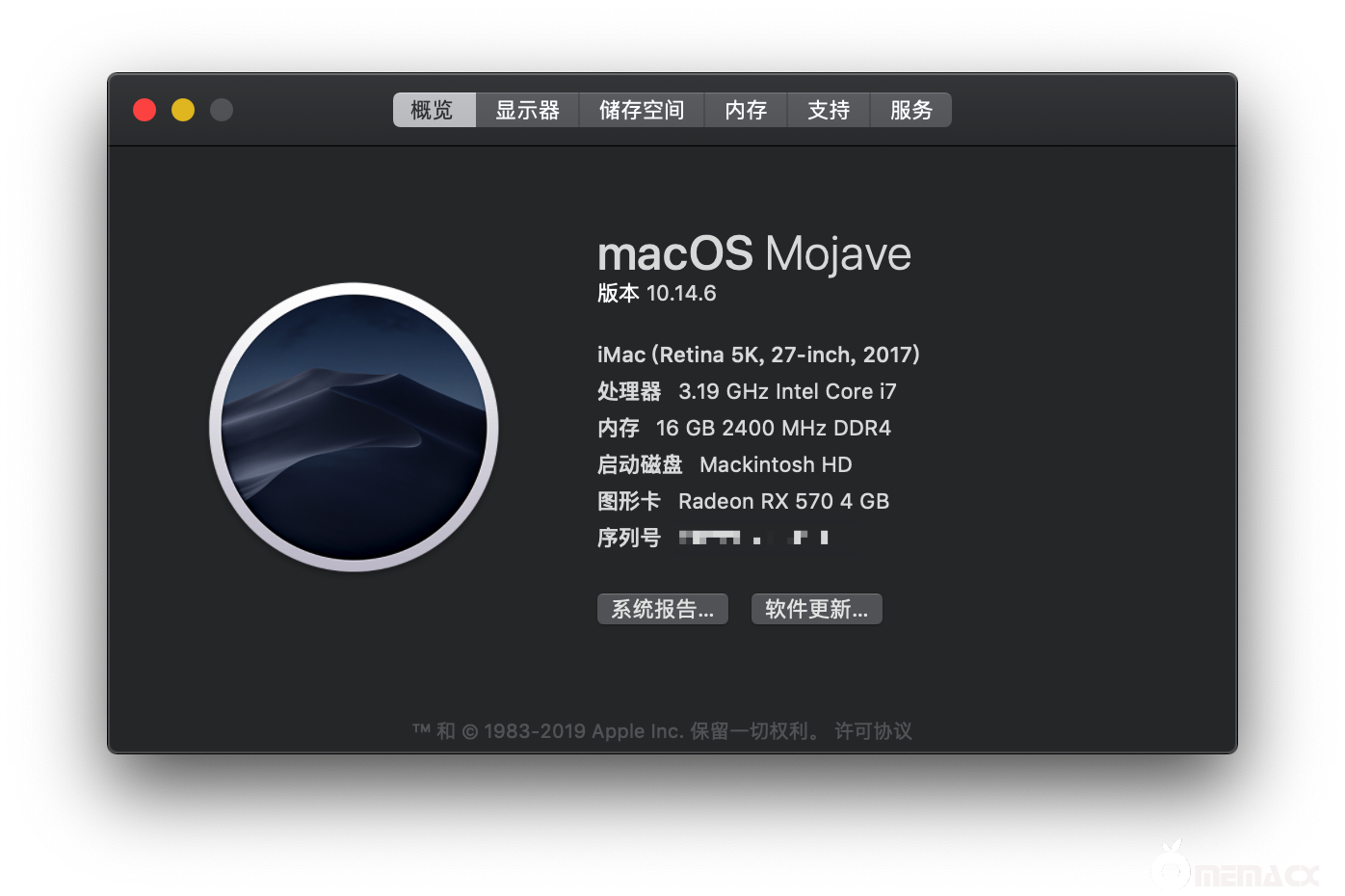This screenshot has width=1345, height=896.
Task: Open 系统报告 system report
Action: point(663,609)
